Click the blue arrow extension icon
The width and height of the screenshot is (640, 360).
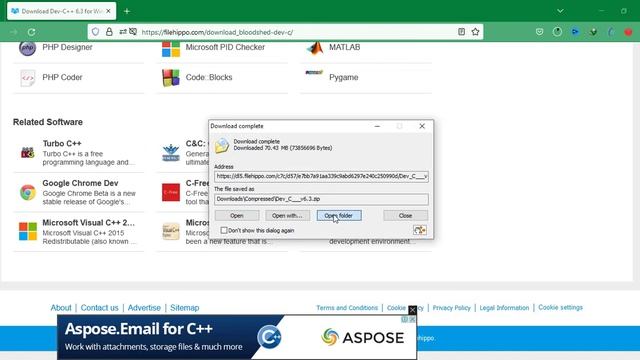575,32
